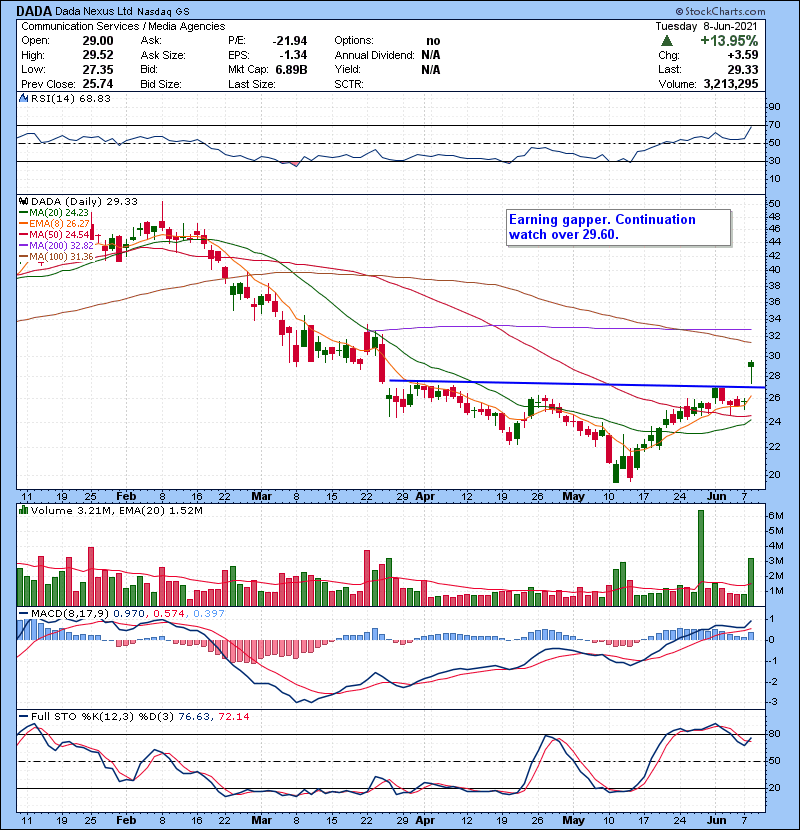Click the Apr label on price chart axis

click(425, 497)
